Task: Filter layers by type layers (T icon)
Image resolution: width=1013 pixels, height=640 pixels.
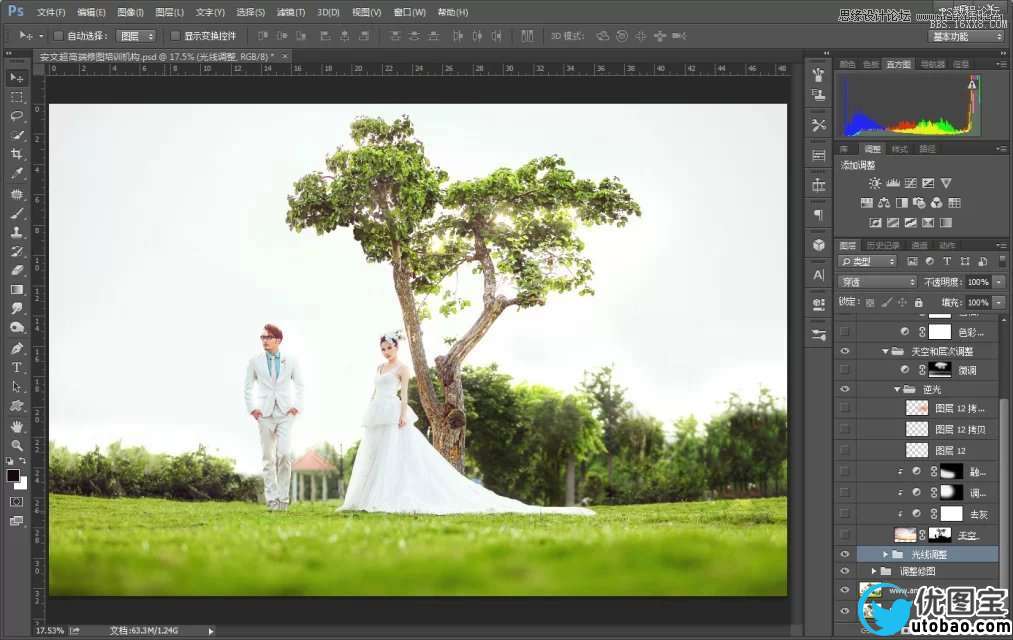Action: pos(947,262)
